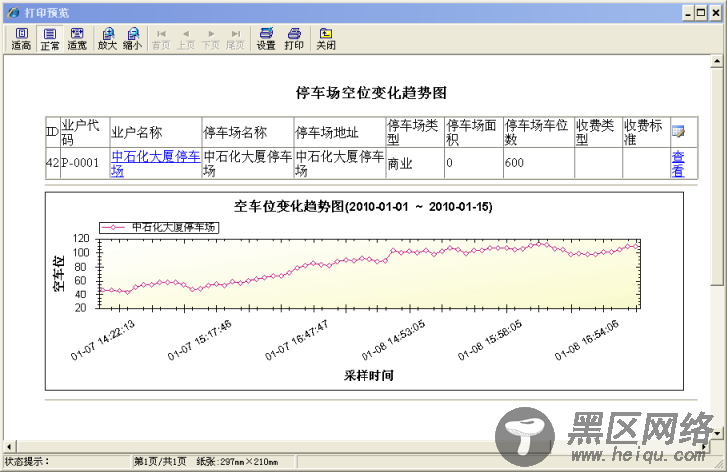Screen dimensions: 727x472
Task: Click the 适高 fit-height toolbar icon
Action: tap(21, 39)
